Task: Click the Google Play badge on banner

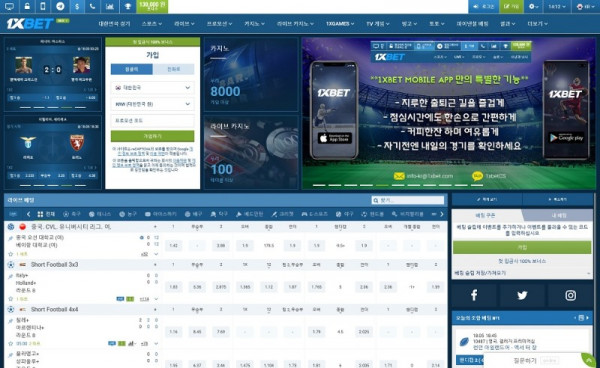Action: click(566, 138)
